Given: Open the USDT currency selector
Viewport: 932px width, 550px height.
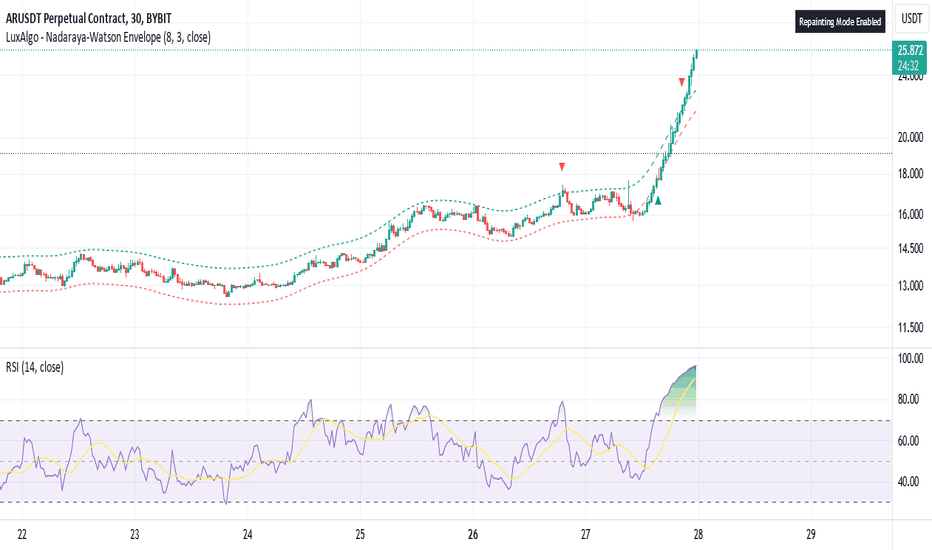Looking at the screenshot, I should pos(911,18).
